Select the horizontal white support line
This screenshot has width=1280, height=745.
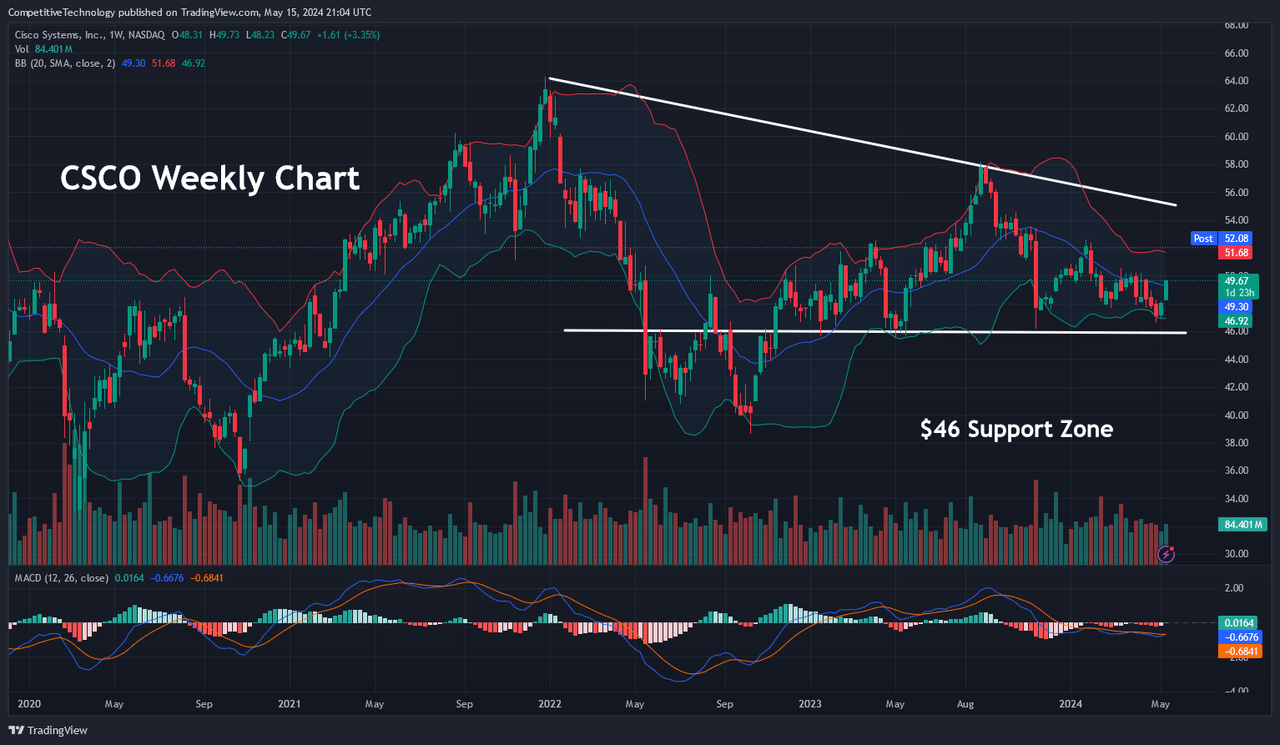click(x=875, y=331)
